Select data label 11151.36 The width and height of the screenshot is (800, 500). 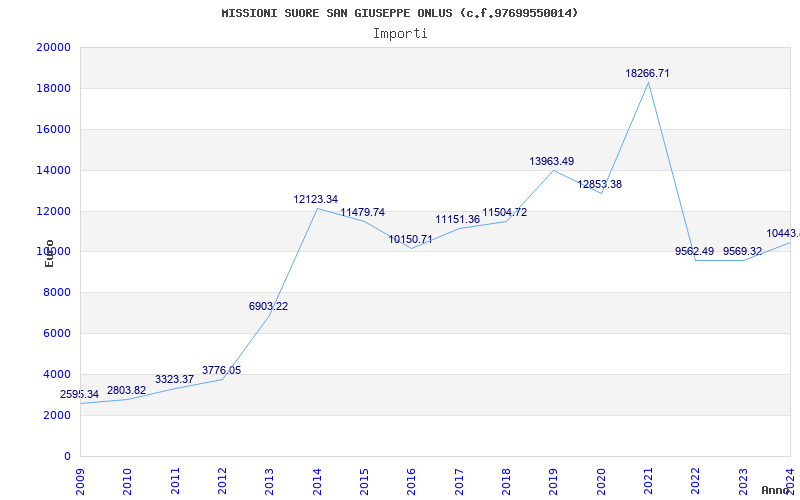click(458, 219)
